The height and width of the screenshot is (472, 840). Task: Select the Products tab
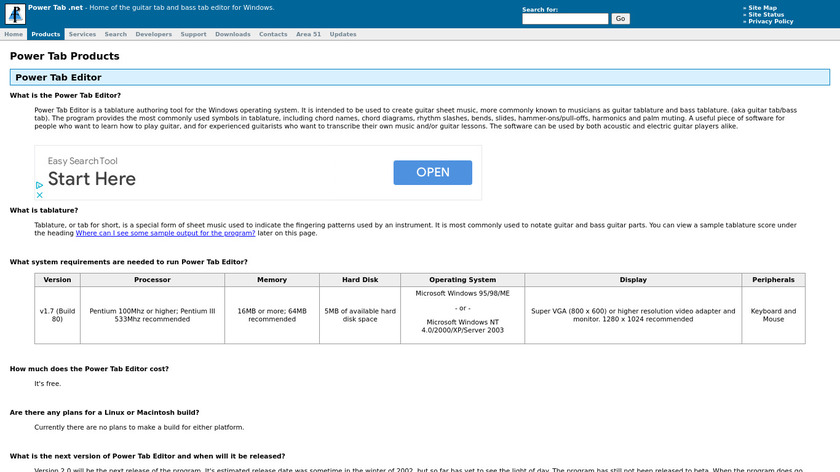(46, 34)
